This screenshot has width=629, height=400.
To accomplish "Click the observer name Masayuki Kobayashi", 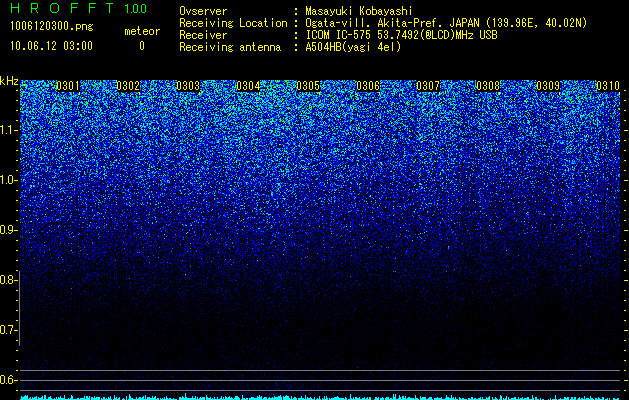I will pos(359,11).
